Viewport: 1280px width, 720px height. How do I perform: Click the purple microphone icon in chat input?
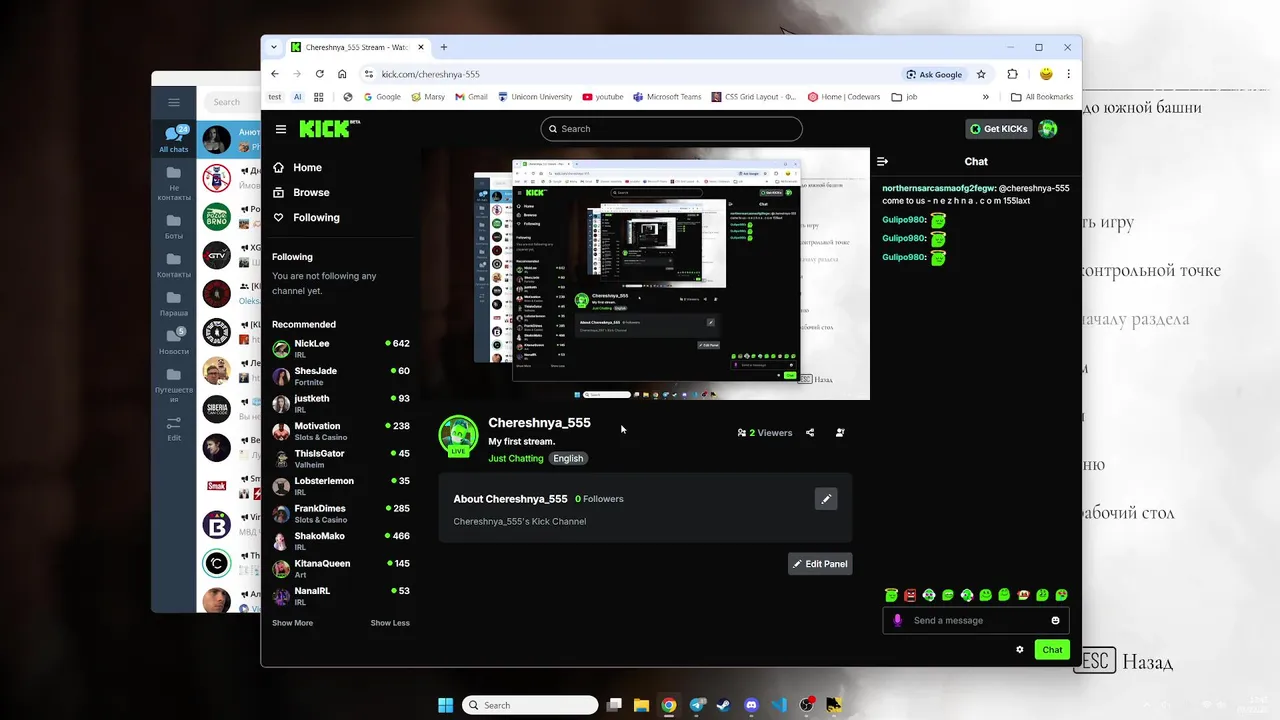[897, 620]
